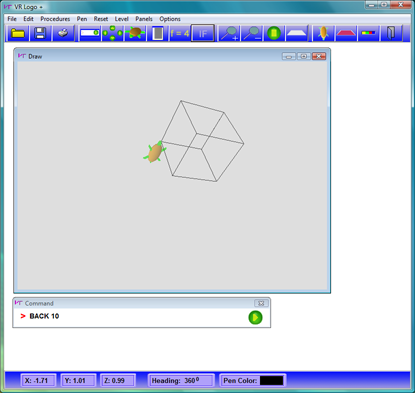
Task: Run the command with the green play button
Action: click(x=255, y=317)
